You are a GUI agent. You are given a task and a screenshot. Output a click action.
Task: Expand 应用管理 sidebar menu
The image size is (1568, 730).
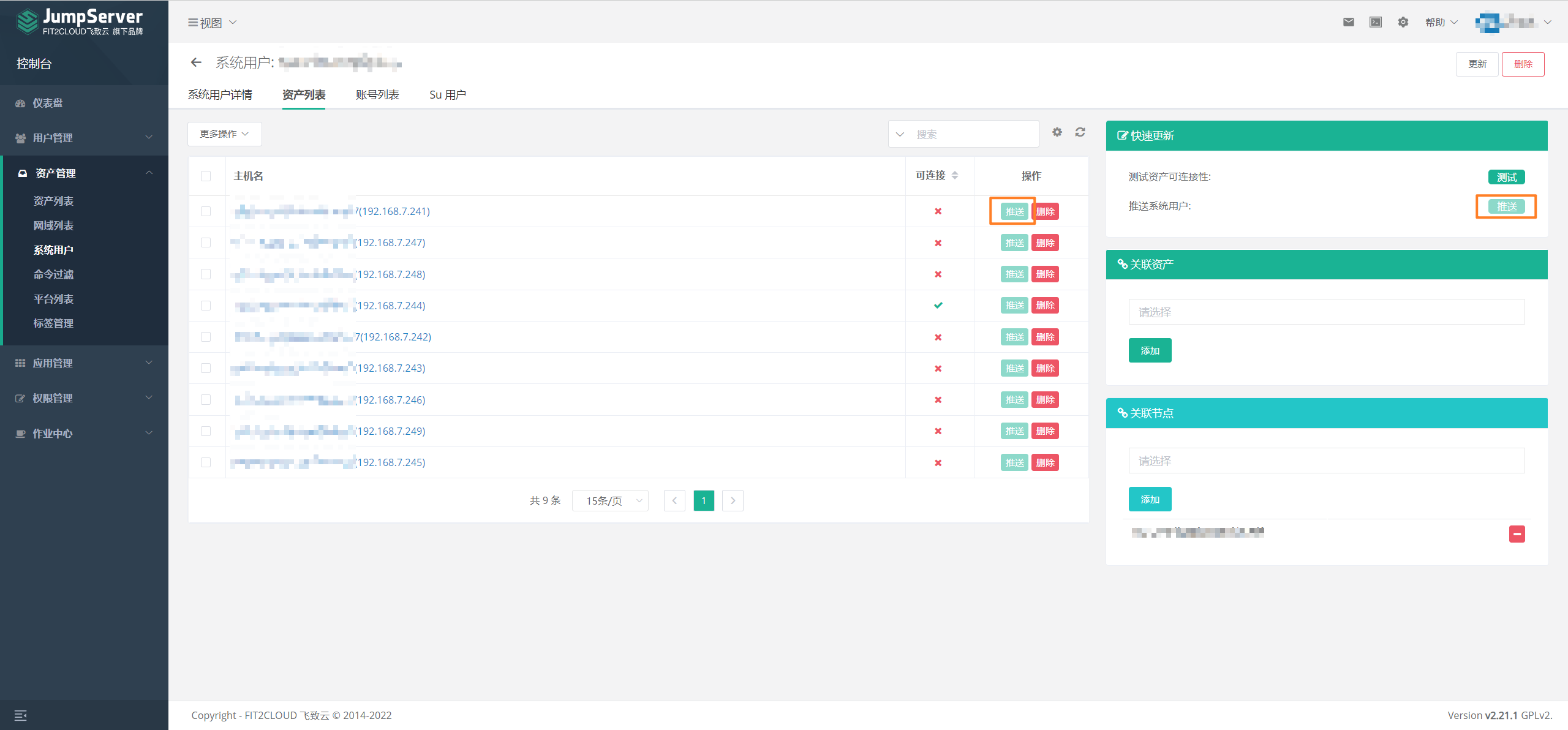click(x=84, y=363)
